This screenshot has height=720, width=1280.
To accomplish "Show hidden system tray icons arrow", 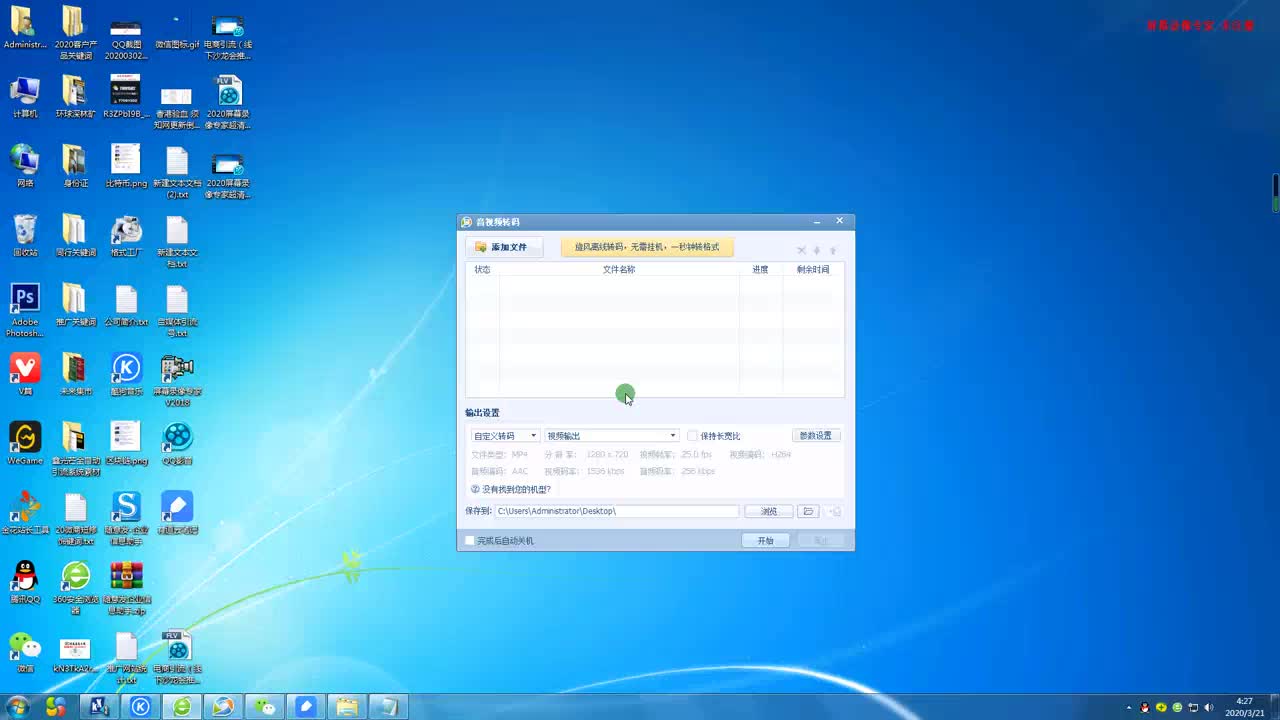I will pyautogui.click(x=1129, y=707).
